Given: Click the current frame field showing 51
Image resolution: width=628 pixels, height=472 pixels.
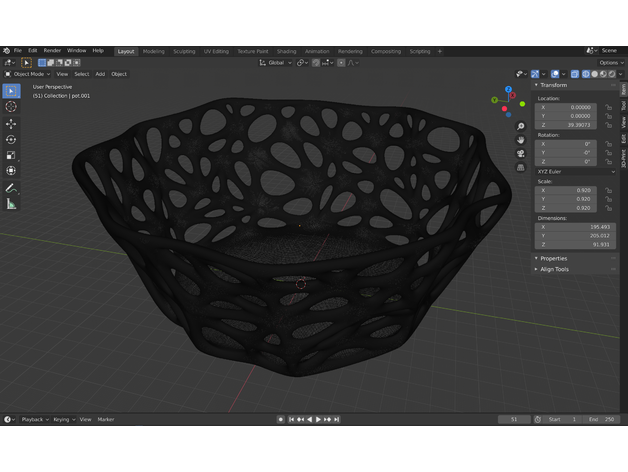Looking at the screenshot, I should pos(514,420).
